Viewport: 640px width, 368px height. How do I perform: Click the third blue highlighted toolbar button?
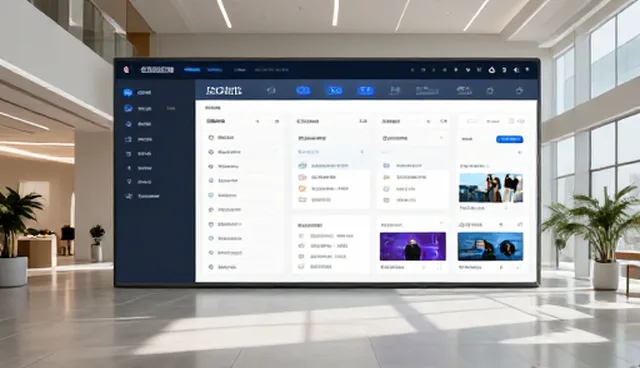click(365, 91)
